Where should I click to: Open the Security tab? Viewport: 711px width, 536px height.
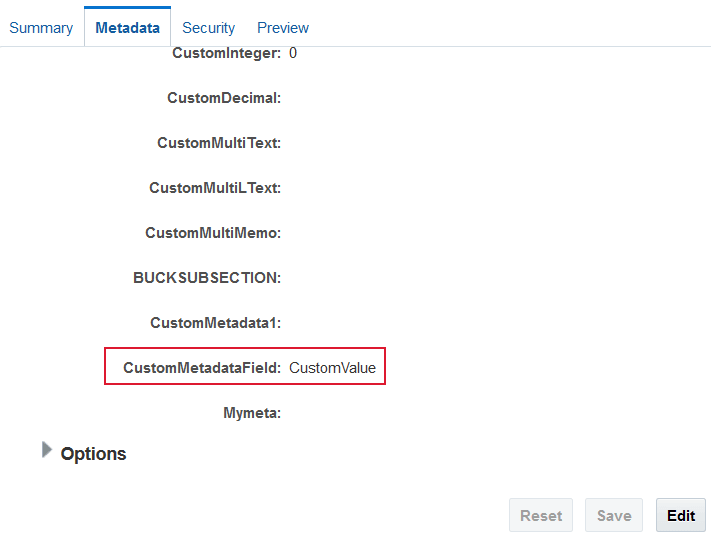point(208,28)
